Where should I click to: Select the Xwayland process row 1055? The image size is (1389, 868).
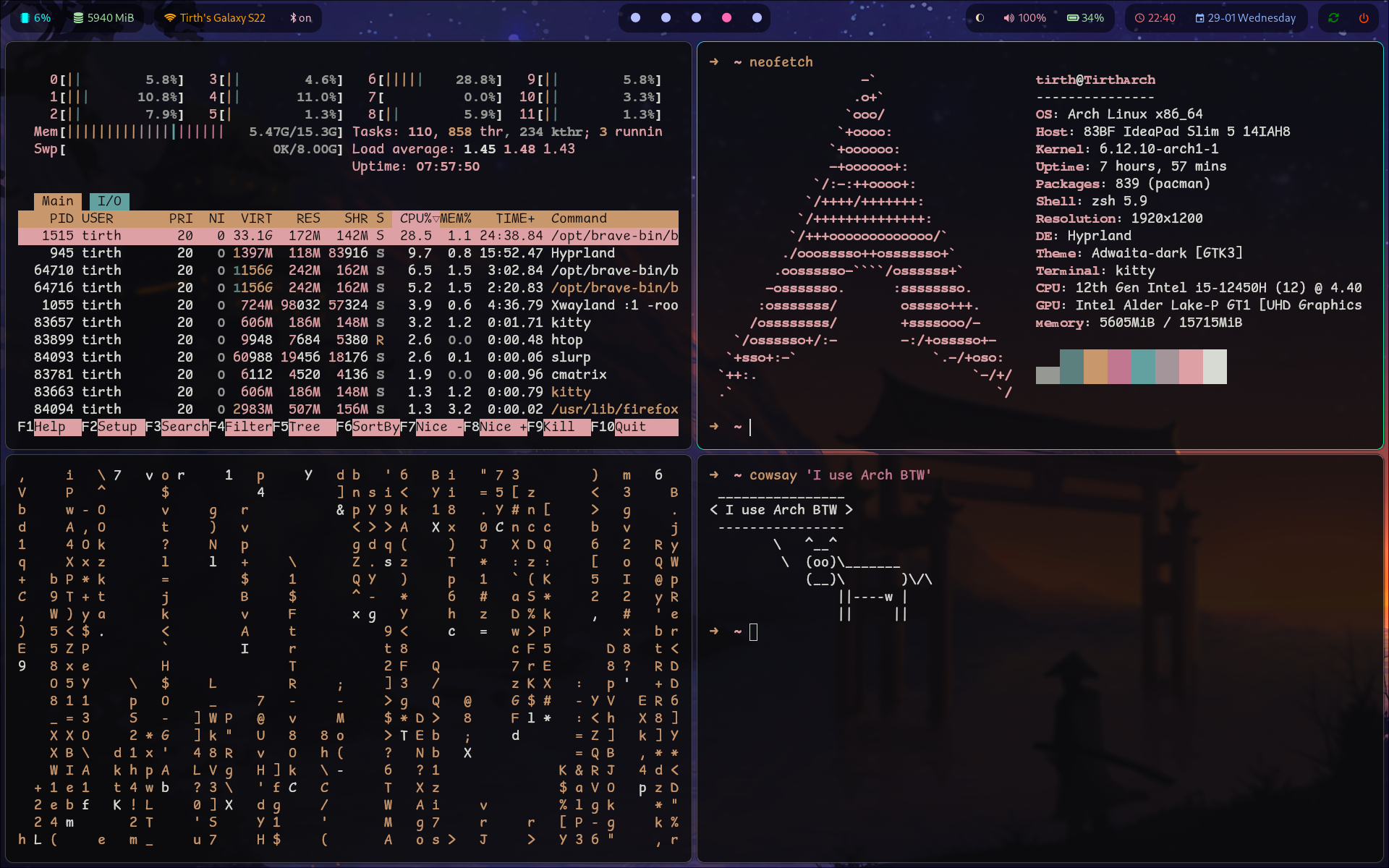[x=348, y=305]
